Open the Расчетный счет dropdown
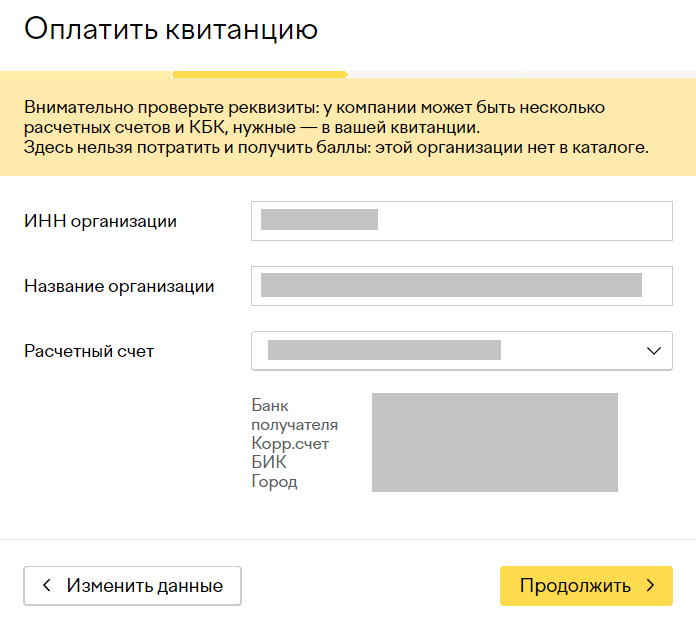The height and width of the screenshot is (625, 696). click(x=462, y=351)
